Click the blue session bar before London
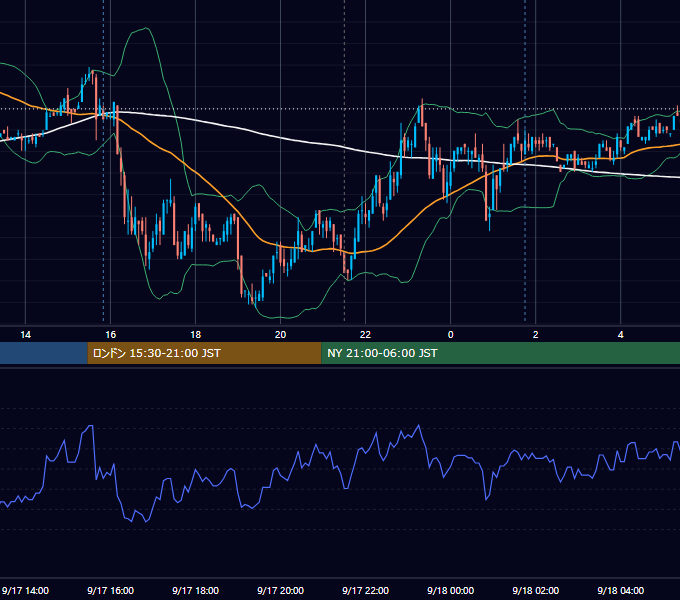Viewport: 680px width, 600px height. [44, 353]
